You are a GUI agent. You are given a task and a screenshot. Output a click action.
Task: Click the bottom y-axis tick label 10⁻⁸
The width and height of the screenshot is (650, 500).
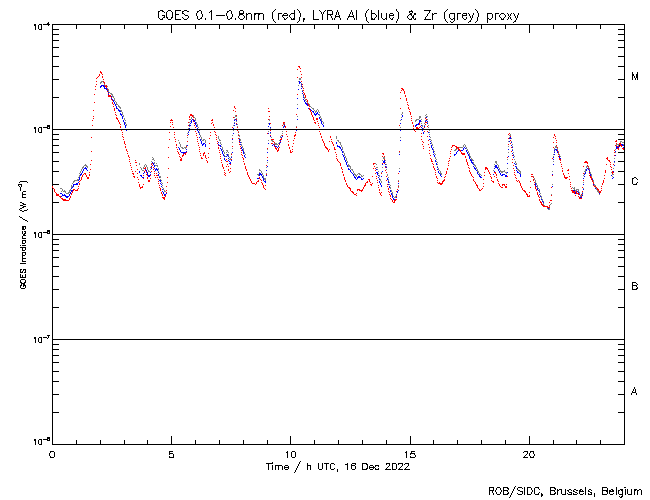click(x=38, y=442)
